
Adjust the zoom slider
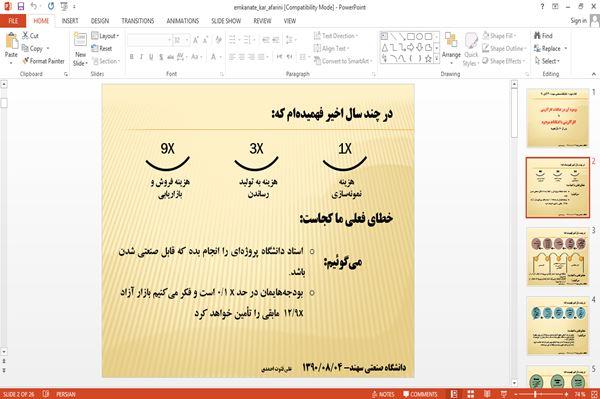pos(535,394)
